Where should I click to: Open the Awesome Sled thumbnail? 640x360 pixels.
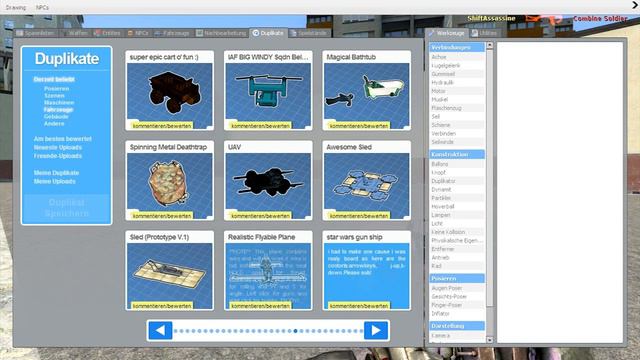pos(367,186)
